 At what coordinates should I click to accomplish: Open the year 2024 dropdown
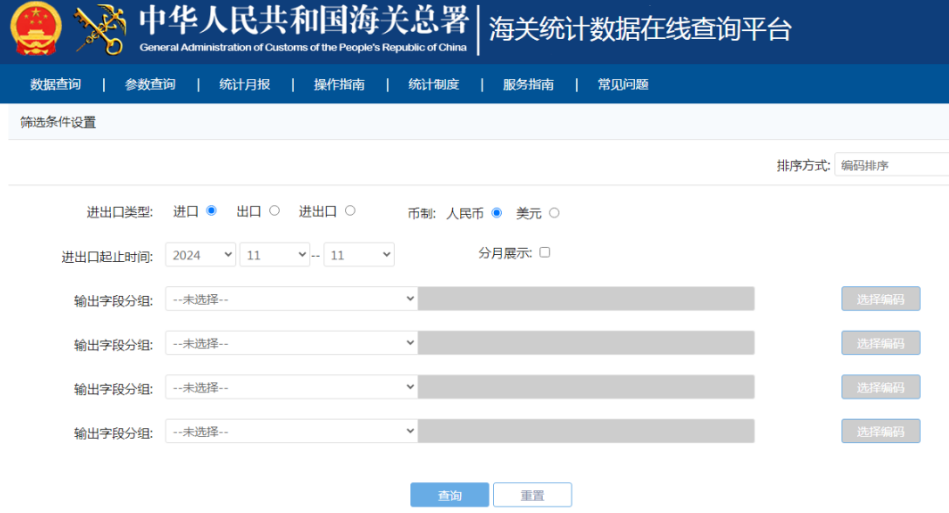[201, 255]
